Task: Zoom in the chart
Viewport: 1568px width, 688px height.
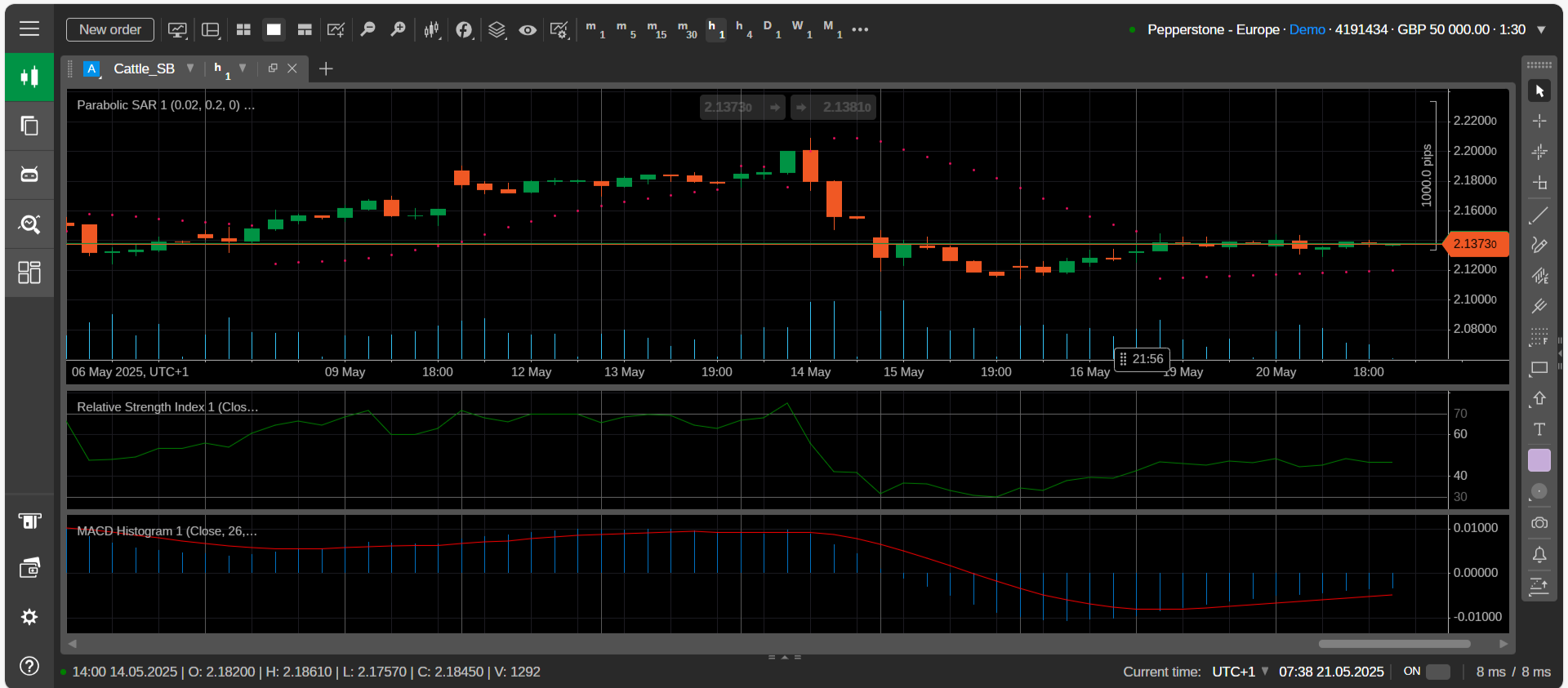Action: [x=398, y=29]
